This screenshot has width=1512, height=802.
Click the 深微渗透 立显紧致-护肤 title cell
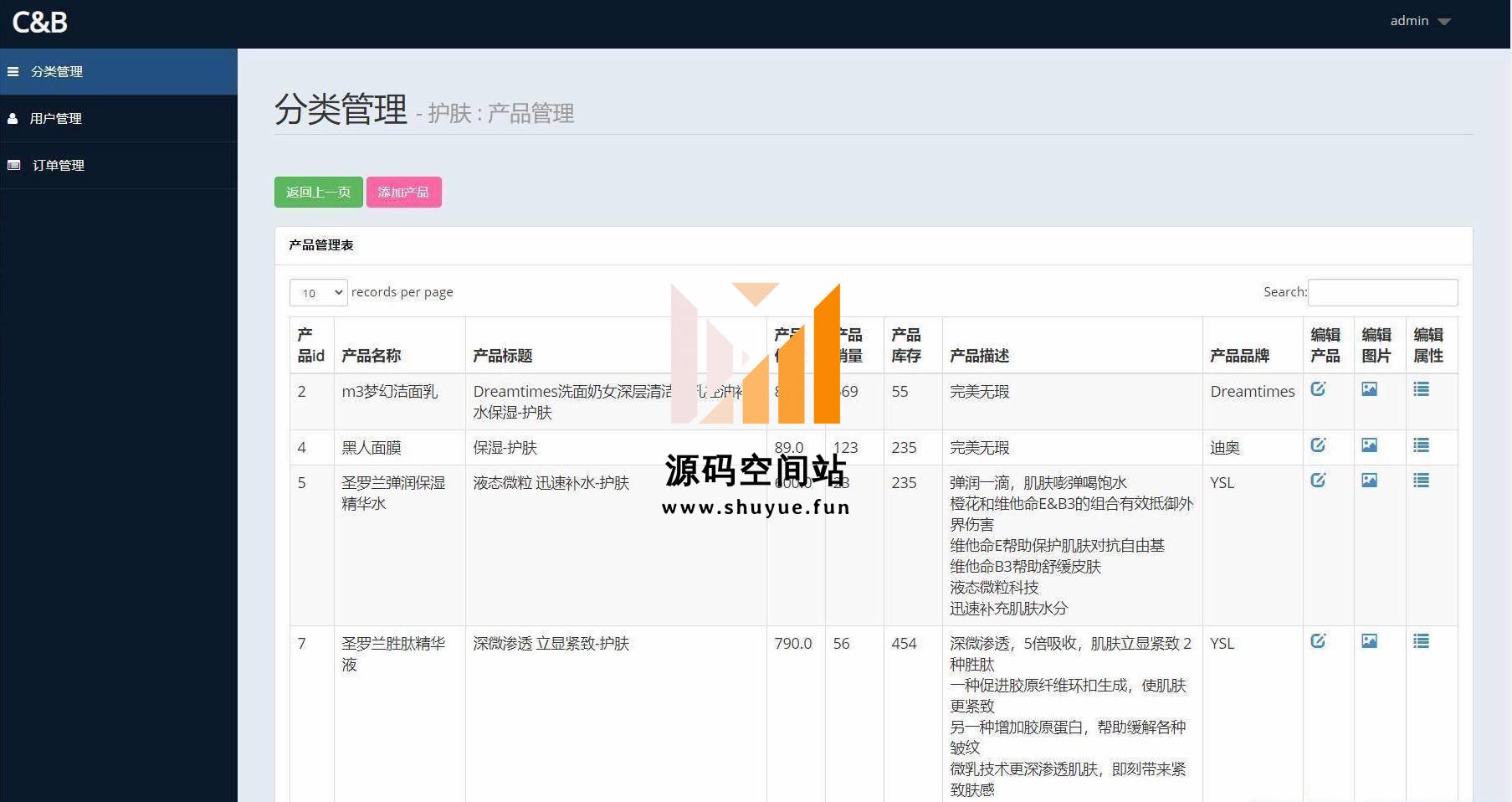[x=615, y=714]
